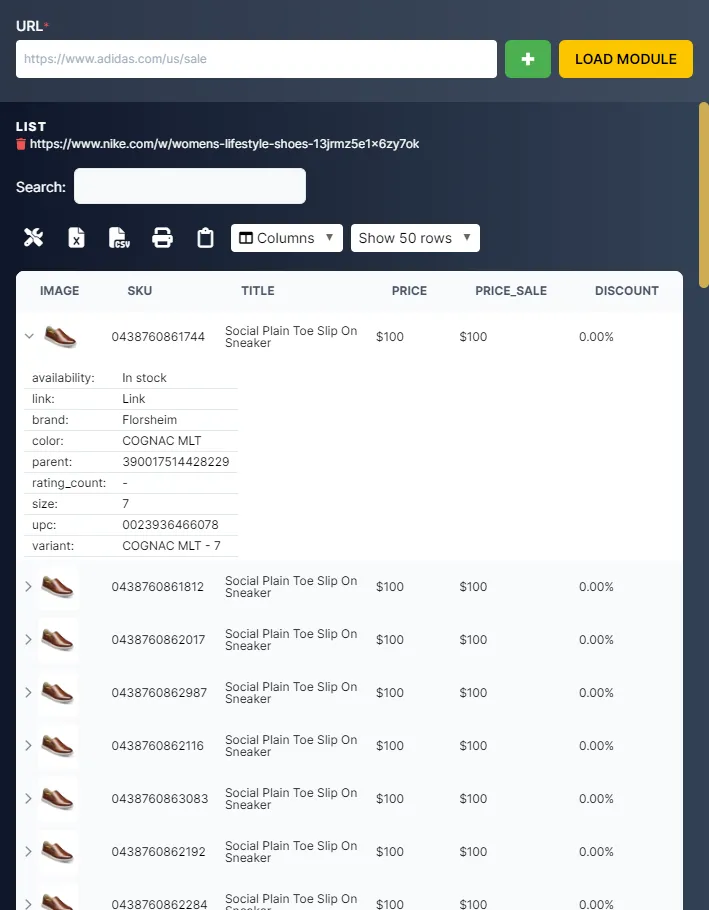
Task: Expand row with SKU 0438760862987
Action: pos(28,692)
